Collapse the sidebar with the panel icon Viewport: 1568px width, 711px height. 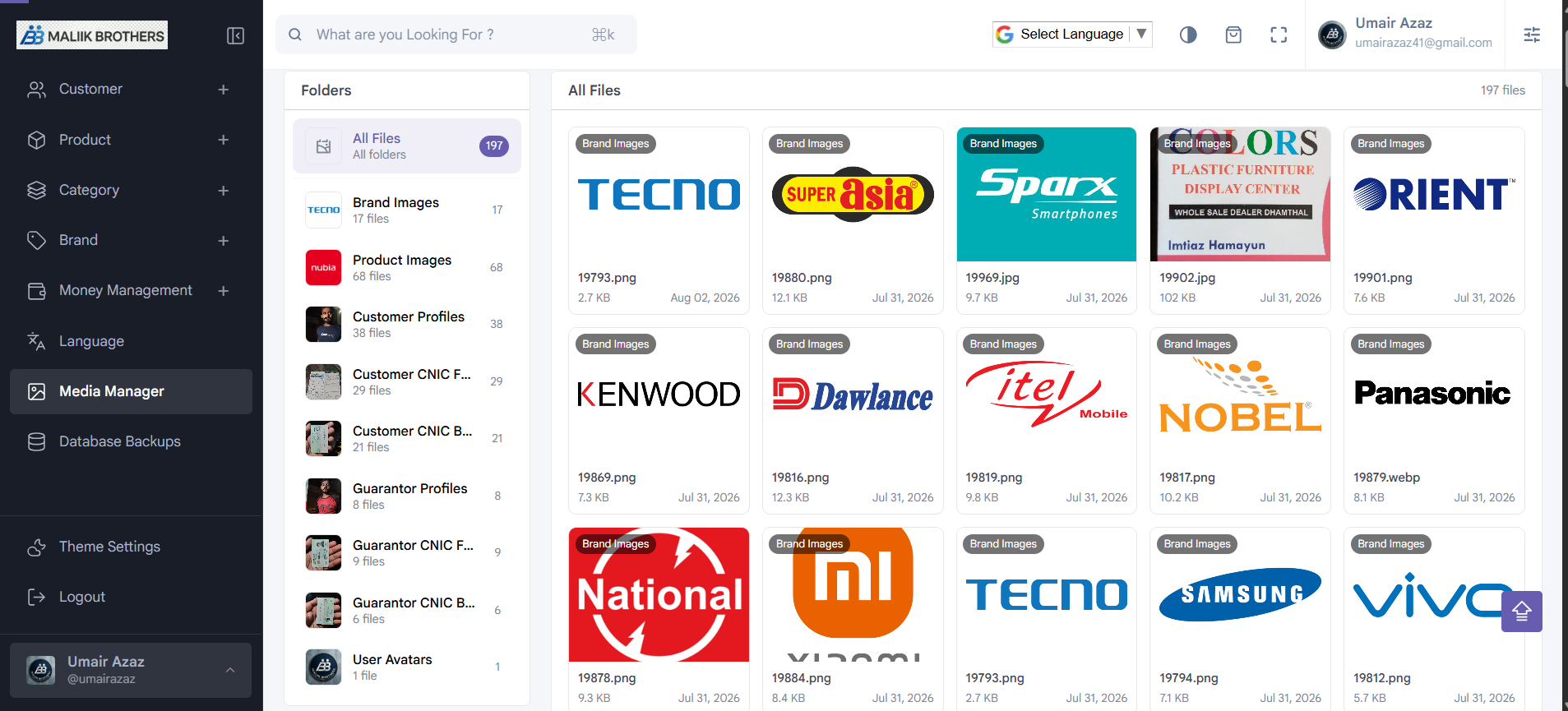(235, 35)
